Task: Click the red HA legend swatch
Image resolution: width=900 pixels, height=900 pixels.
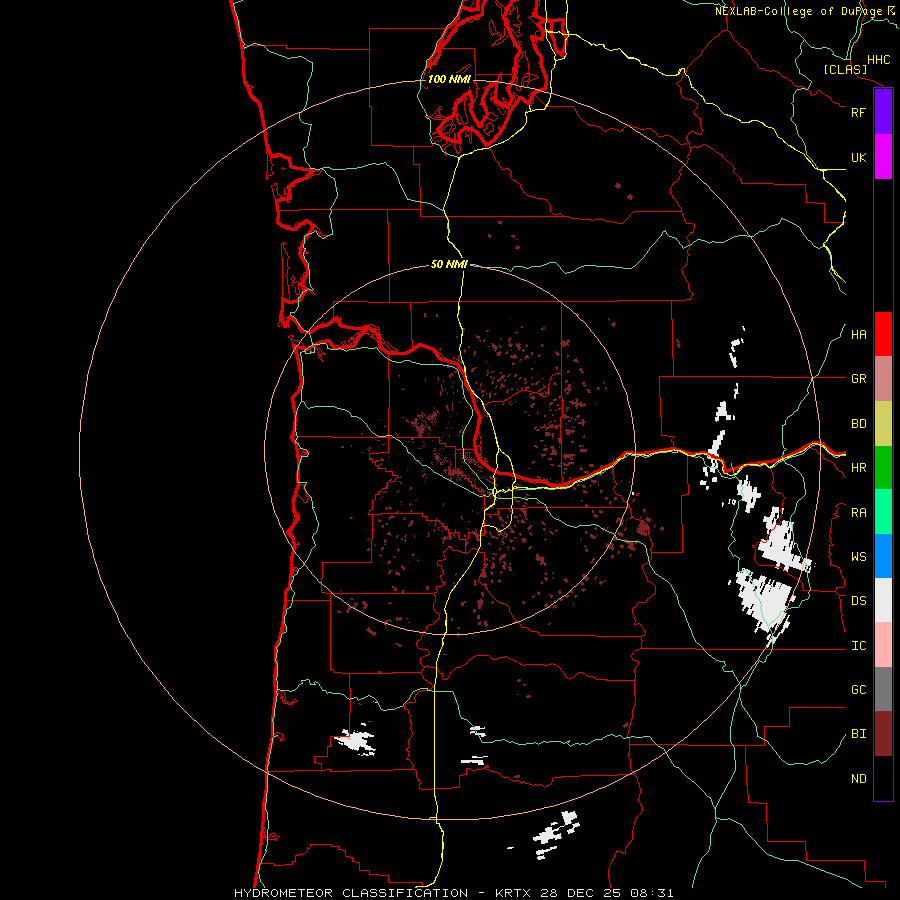Action: point(883,334)
